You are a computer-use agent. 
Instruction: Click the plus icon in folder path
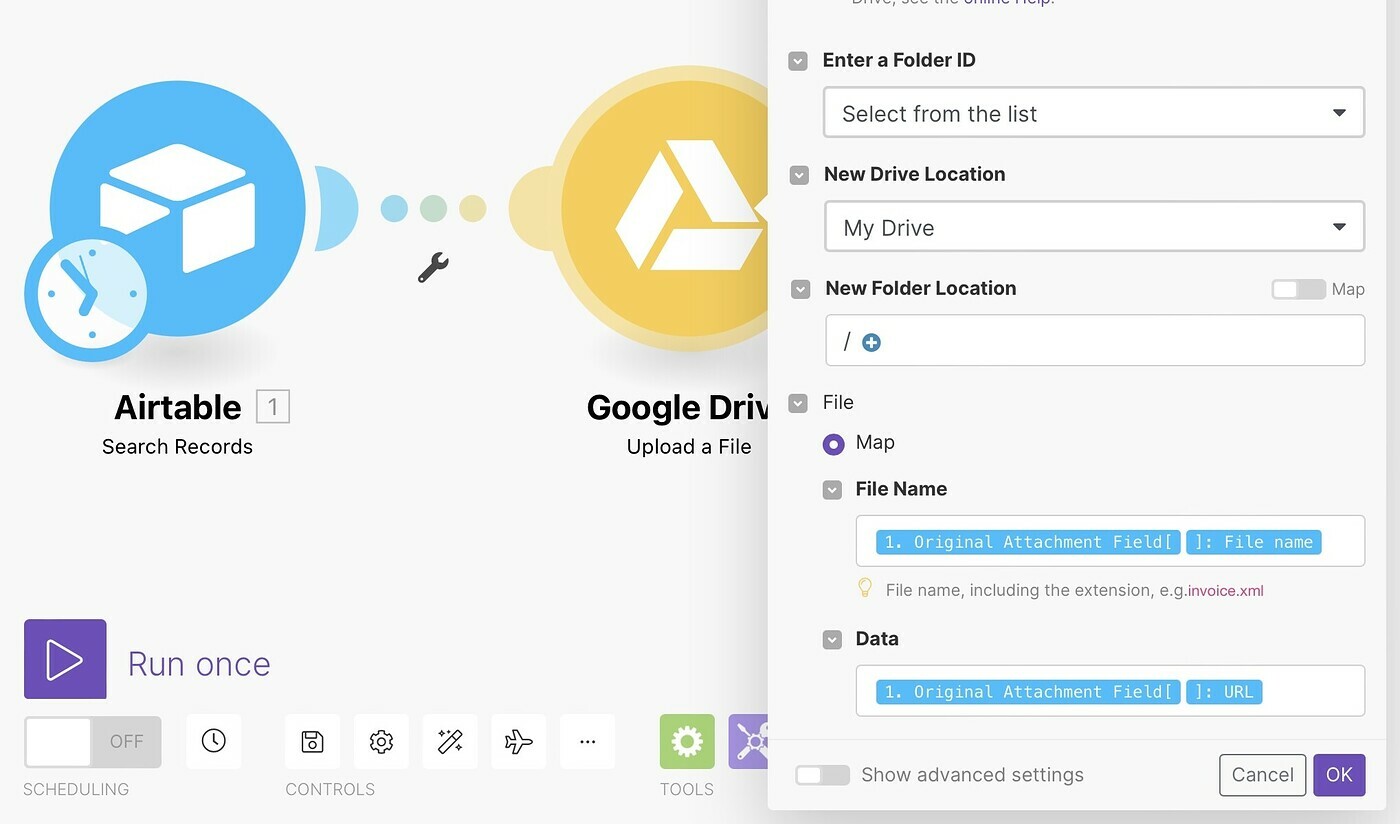click(872, 342)
